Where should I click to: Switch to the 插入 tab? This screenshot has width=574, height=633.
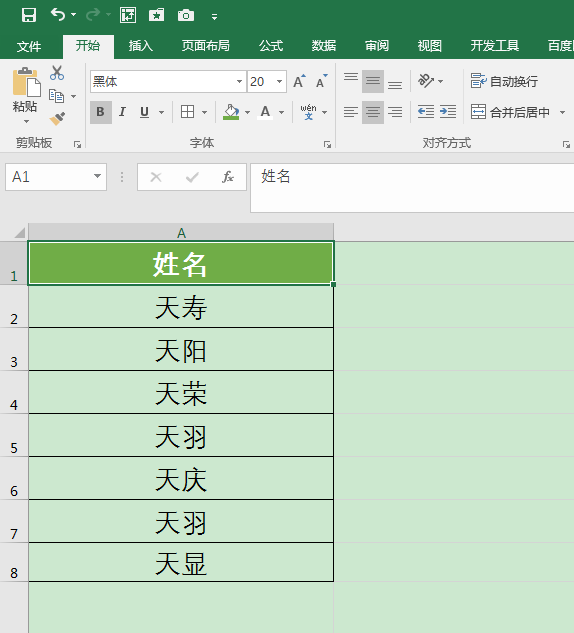pyautogui.click(x=140, y=46)
